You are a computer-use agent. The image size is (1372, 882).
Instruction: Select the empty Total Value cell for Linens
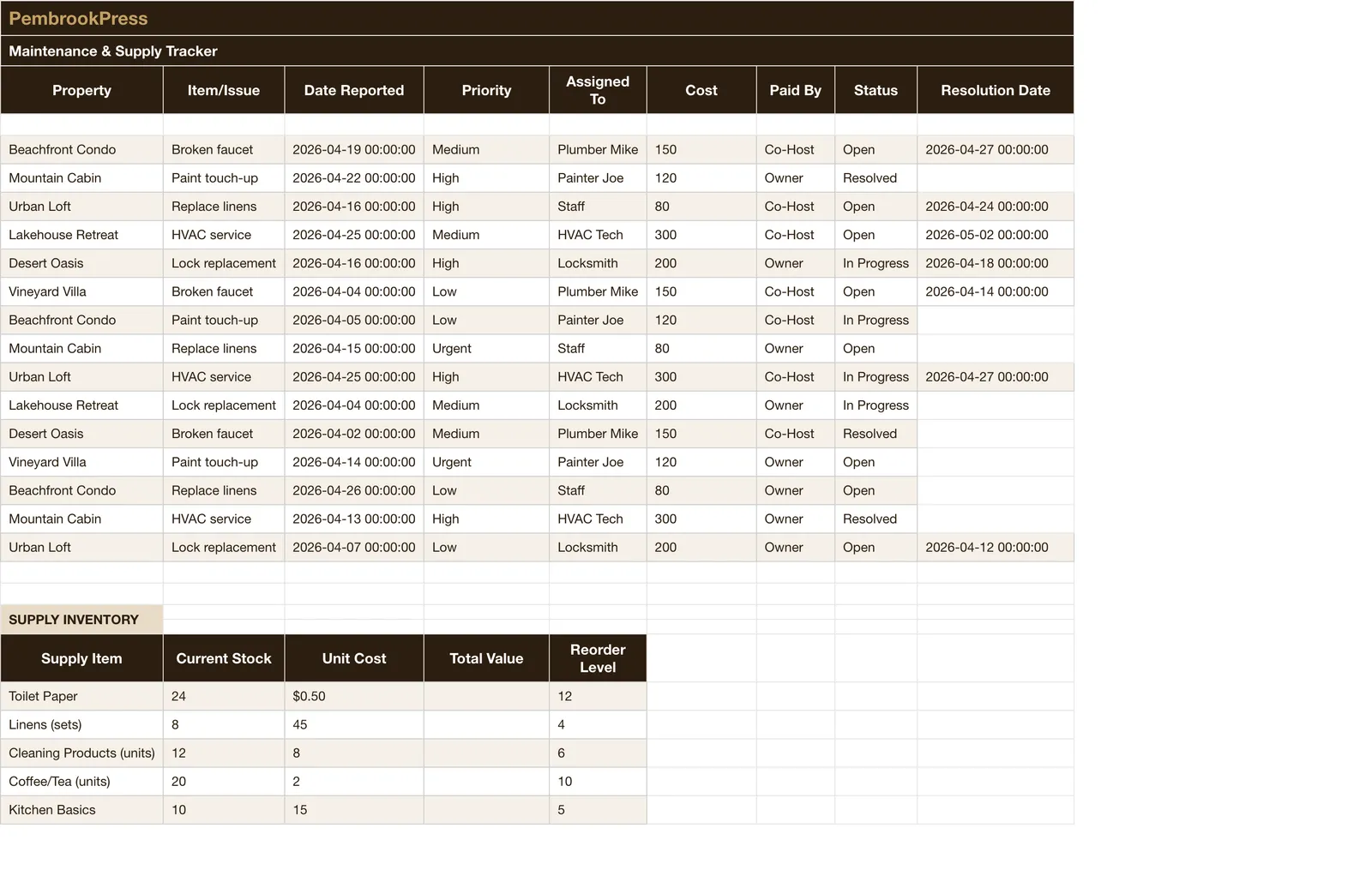pyautogui.click(x=486, y=724)
